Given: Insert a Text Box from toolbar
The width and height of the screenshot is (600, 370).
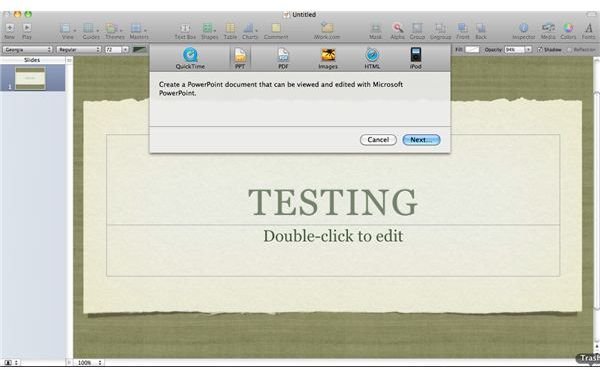Looking at the screenshot, I should pos(185,31).
